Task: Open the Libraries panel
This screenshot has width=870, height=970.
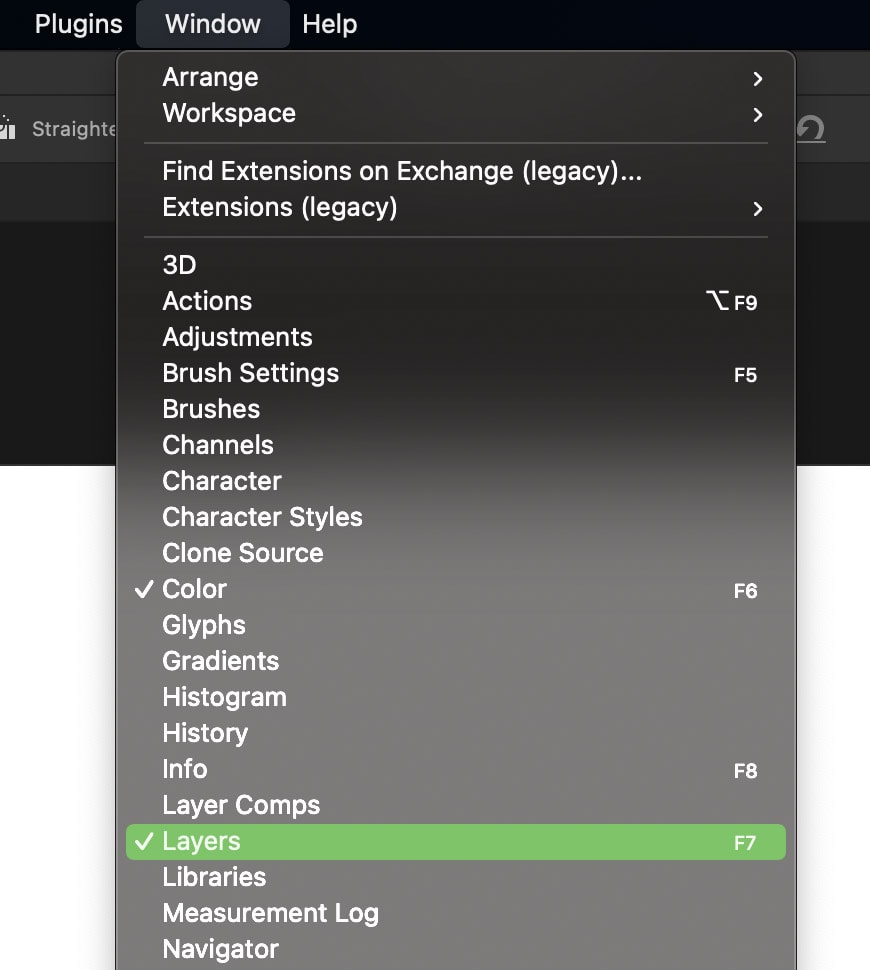Action: (456, 877)
